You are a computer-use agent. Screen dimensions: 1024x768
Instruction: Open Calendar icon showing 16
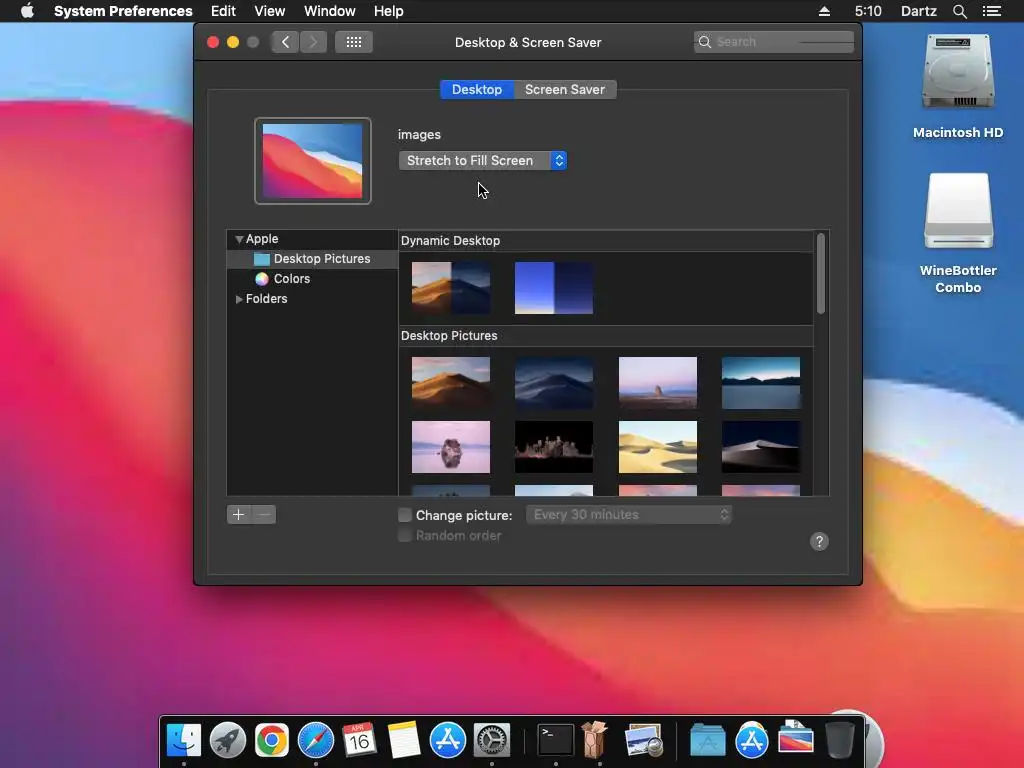[x=359, y=740]
